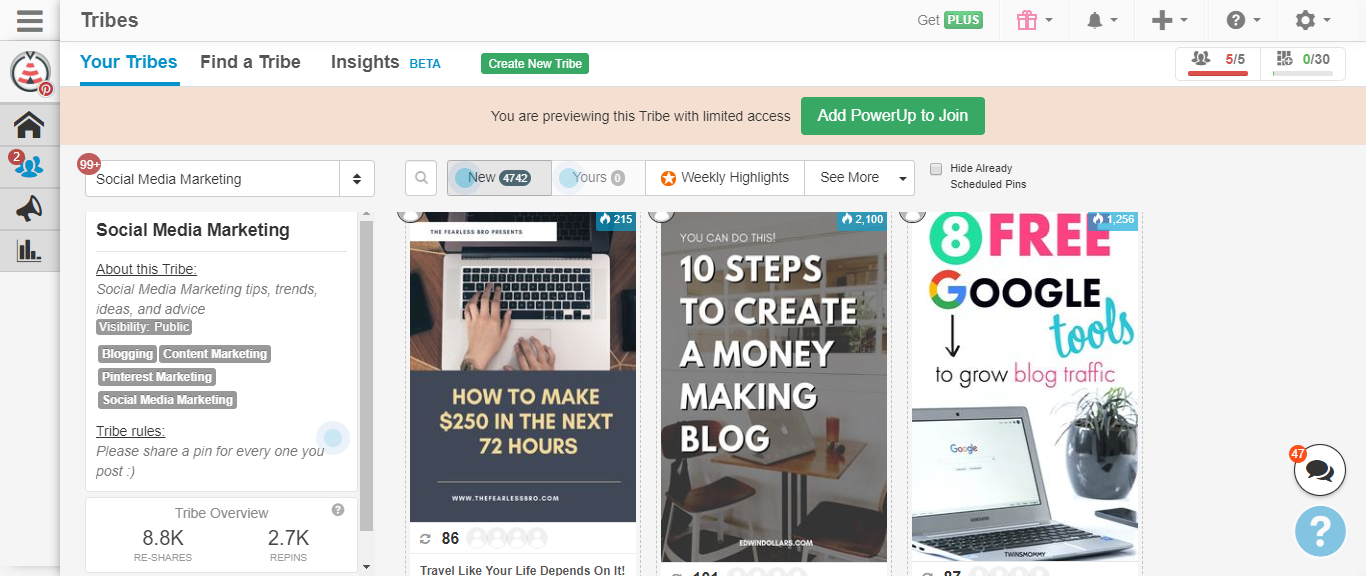This screenshot has width=1366, height=576.
Task: Open the gift icon dropdown
Action: (1034, 20)
